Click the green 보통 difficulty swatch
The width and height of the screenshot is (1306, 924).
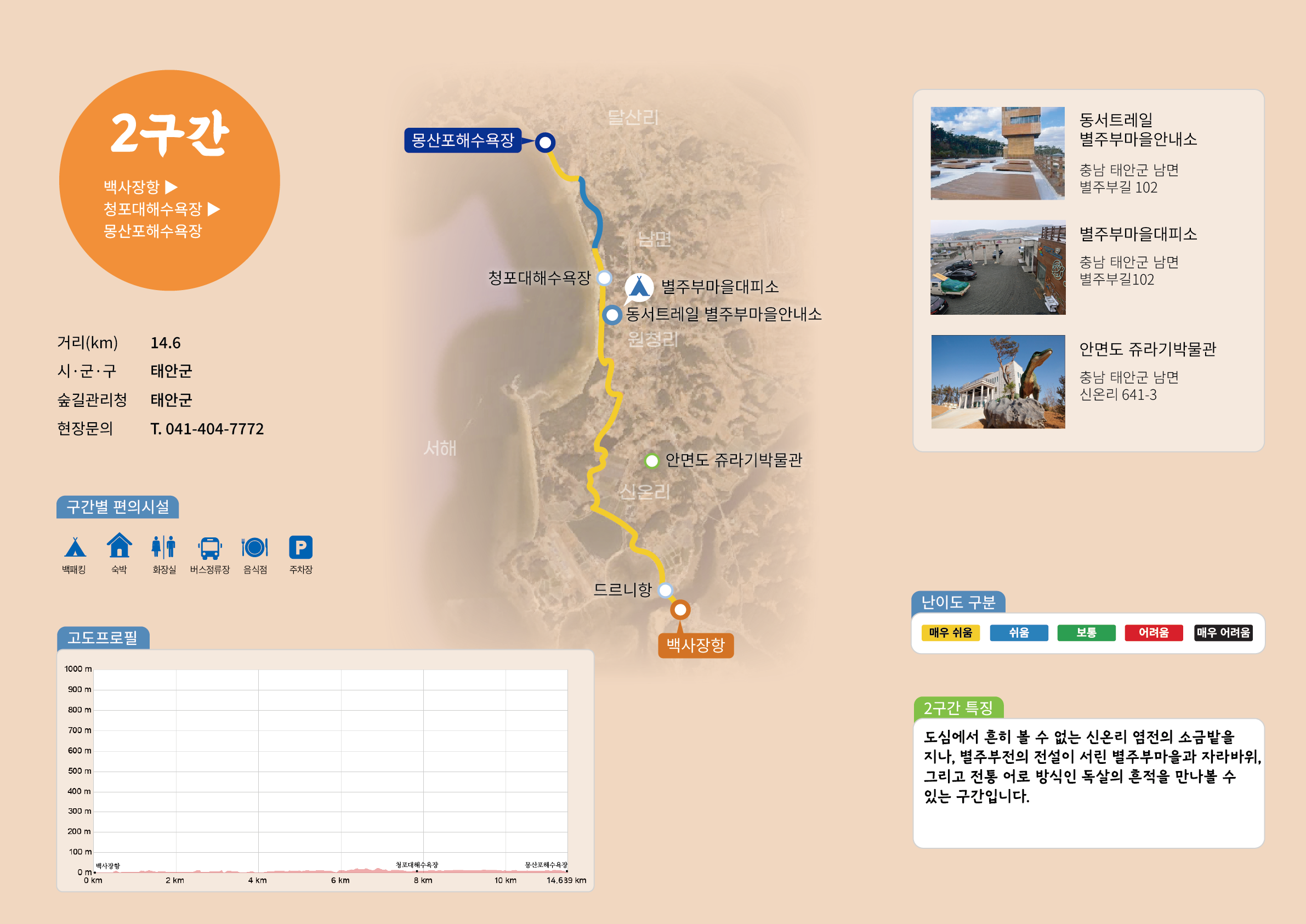pos(1087,633)
